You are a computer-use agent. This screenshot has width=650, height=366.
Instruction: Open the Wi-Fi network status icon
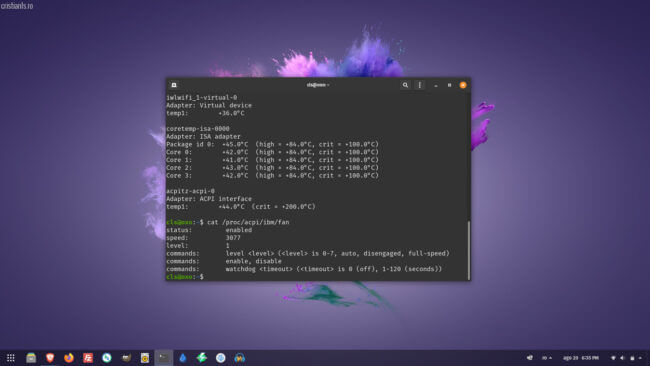pyautogui.click(x=613, y=358)
